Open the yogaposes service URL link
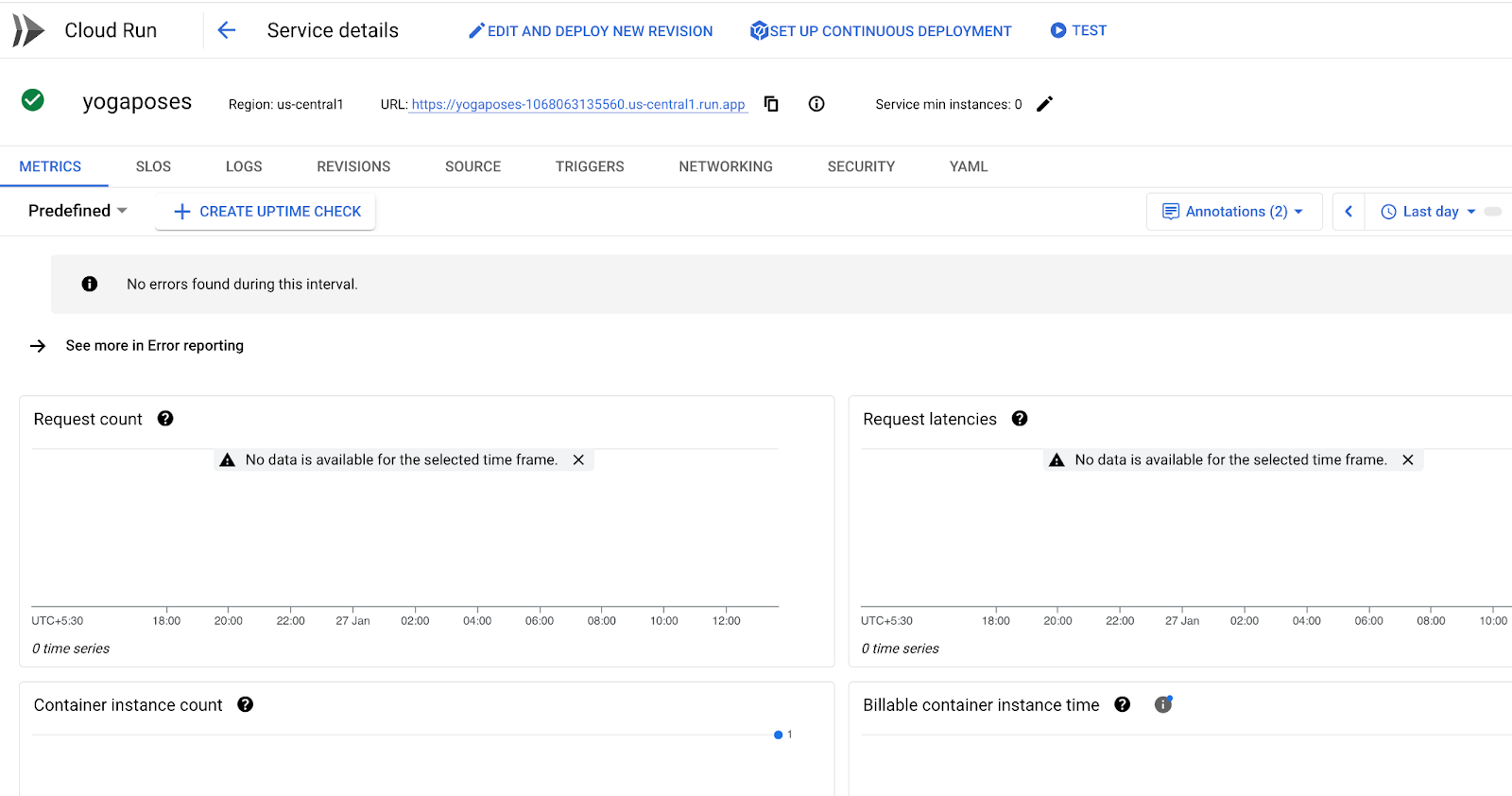The image size is (1512, 796). pyautogui.click(x=578, y=105)
